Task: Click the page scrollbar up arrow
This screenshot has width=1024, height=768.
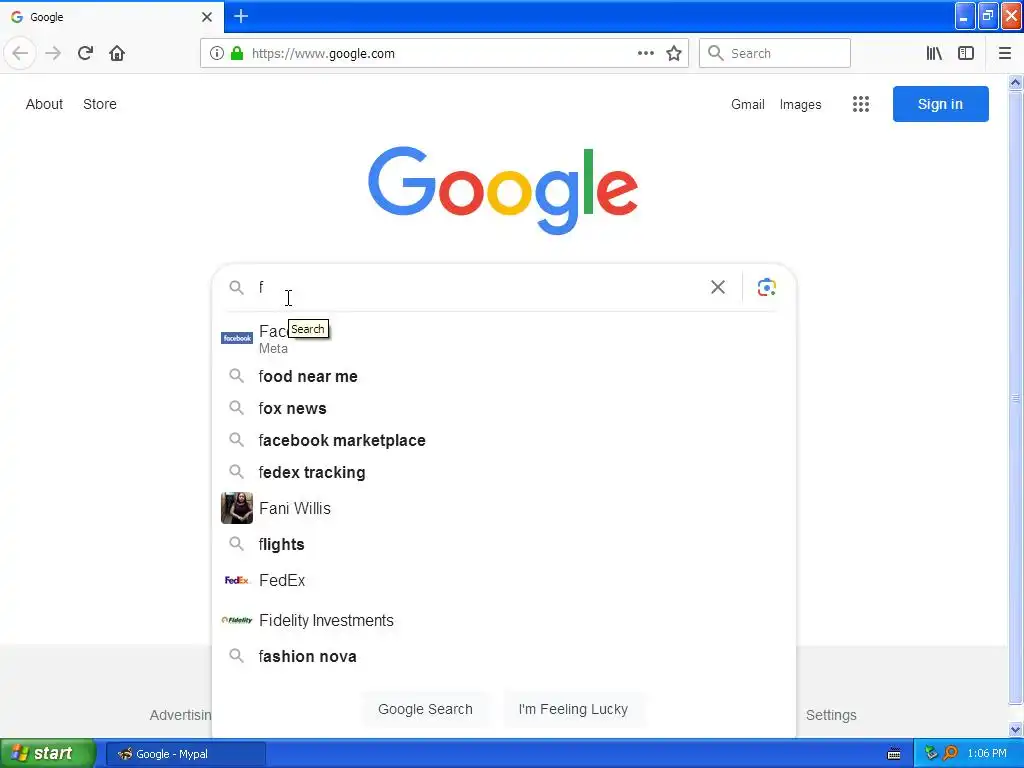Action: [x=1016, y=82]
